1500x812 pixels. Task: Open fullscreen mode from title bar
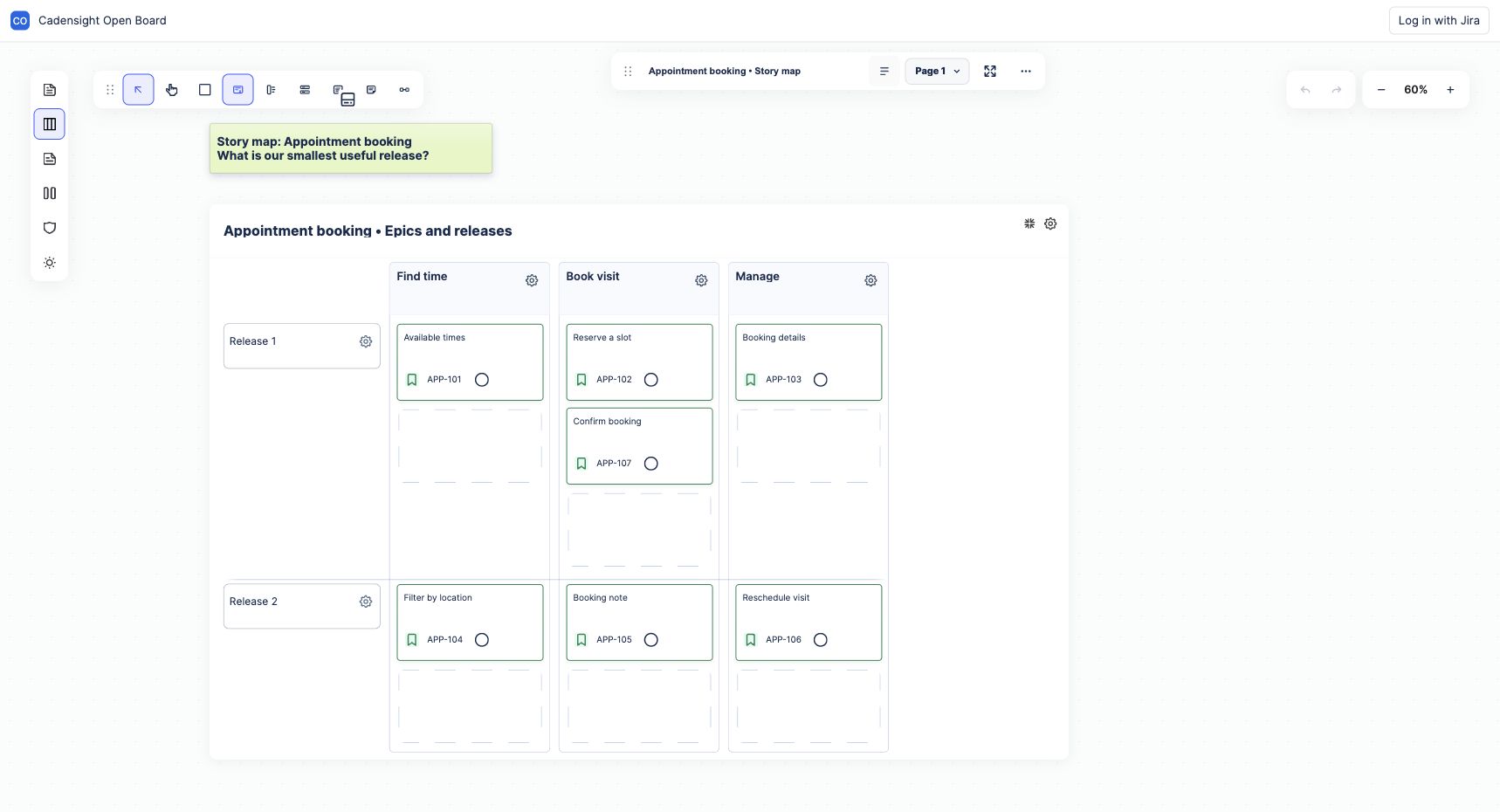tap(990, 72)
